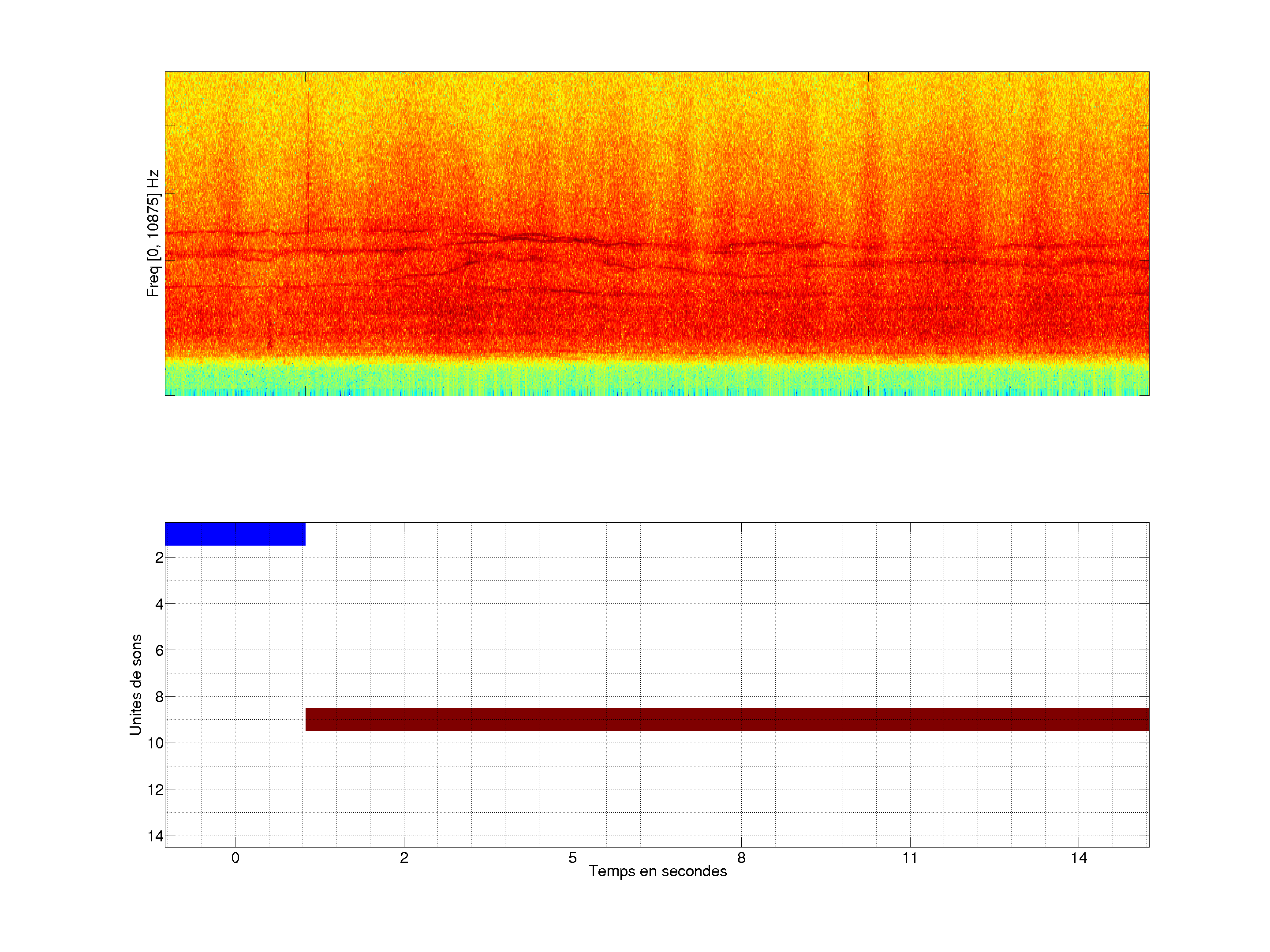Click the y-axis tick label 2
Viewport: 1270px width, 952px height.
[159, 558]
